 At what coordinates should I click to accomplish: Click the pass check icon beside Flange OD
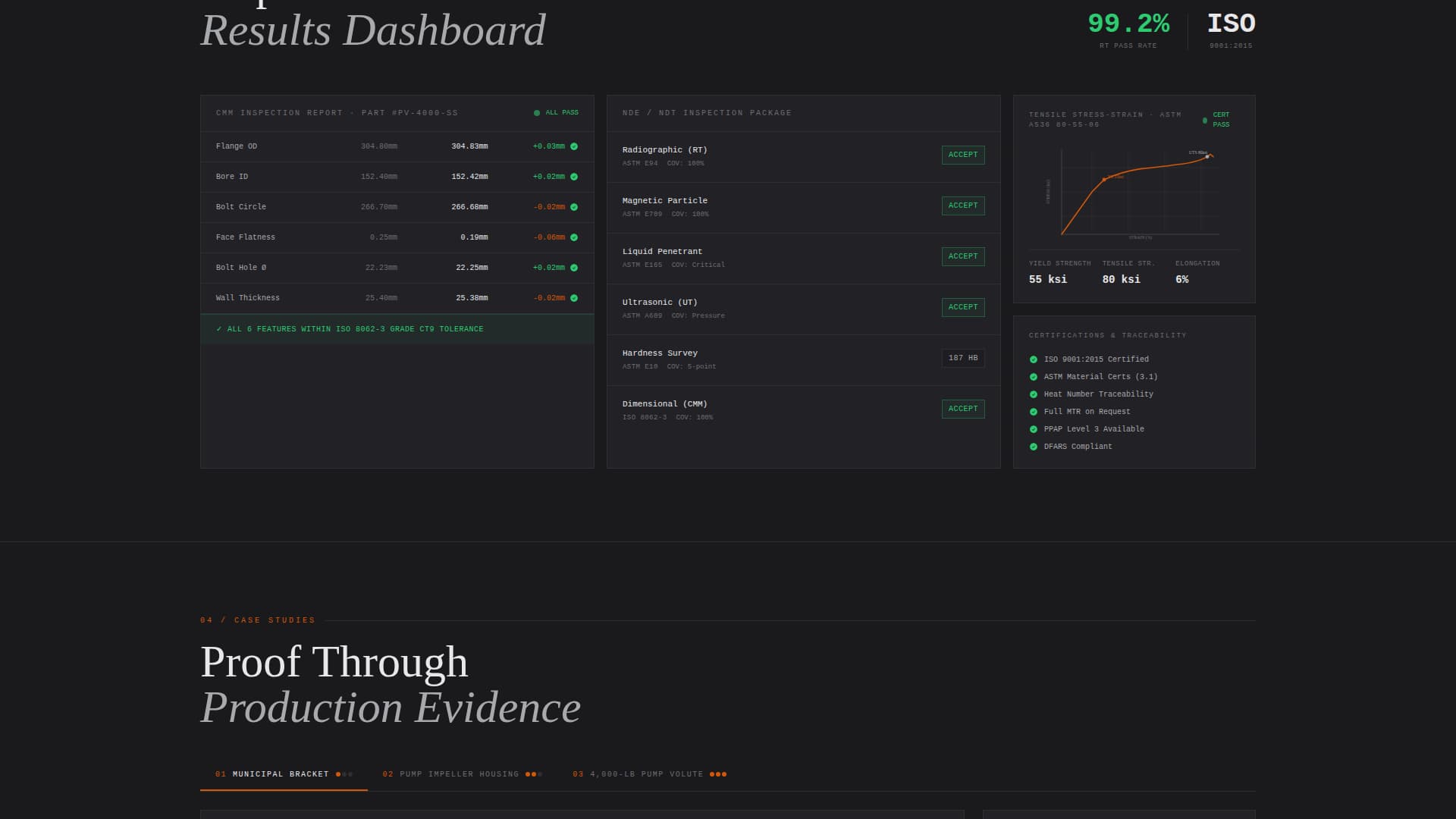coord(574,146)
